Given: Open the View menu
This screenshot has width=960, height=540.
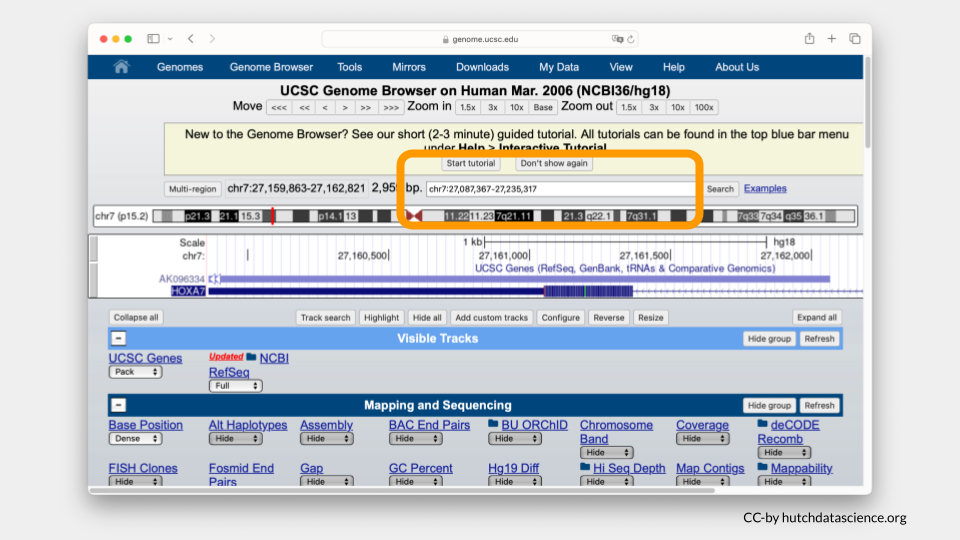Looking at the screenshot, I should [x=621, y=67].
